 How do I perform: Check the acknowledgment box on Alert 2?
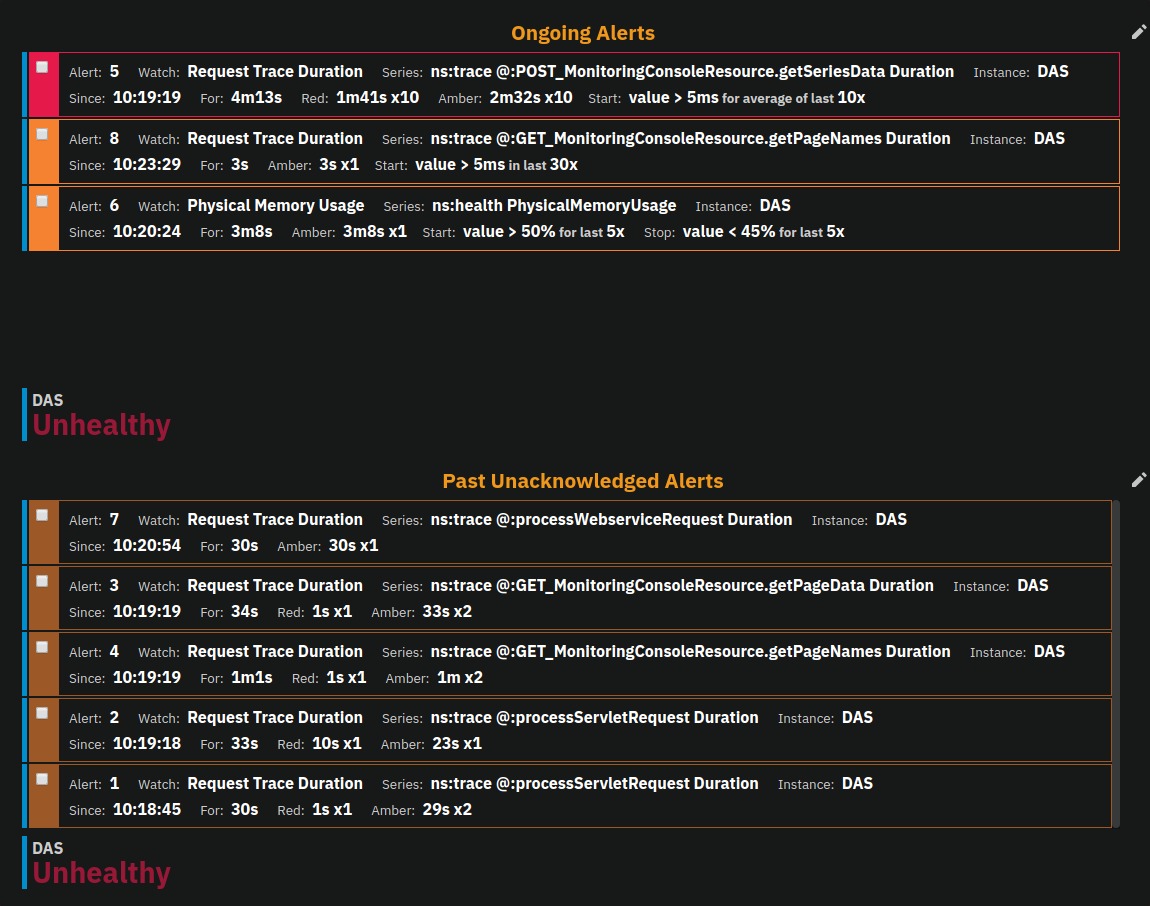(41, 713)
